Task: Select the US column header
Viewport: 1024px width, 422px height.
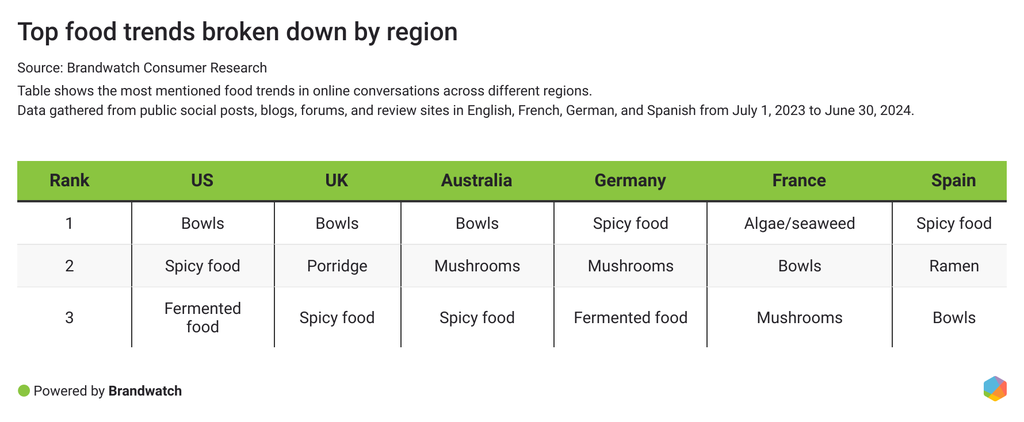Action: [202, 181]
